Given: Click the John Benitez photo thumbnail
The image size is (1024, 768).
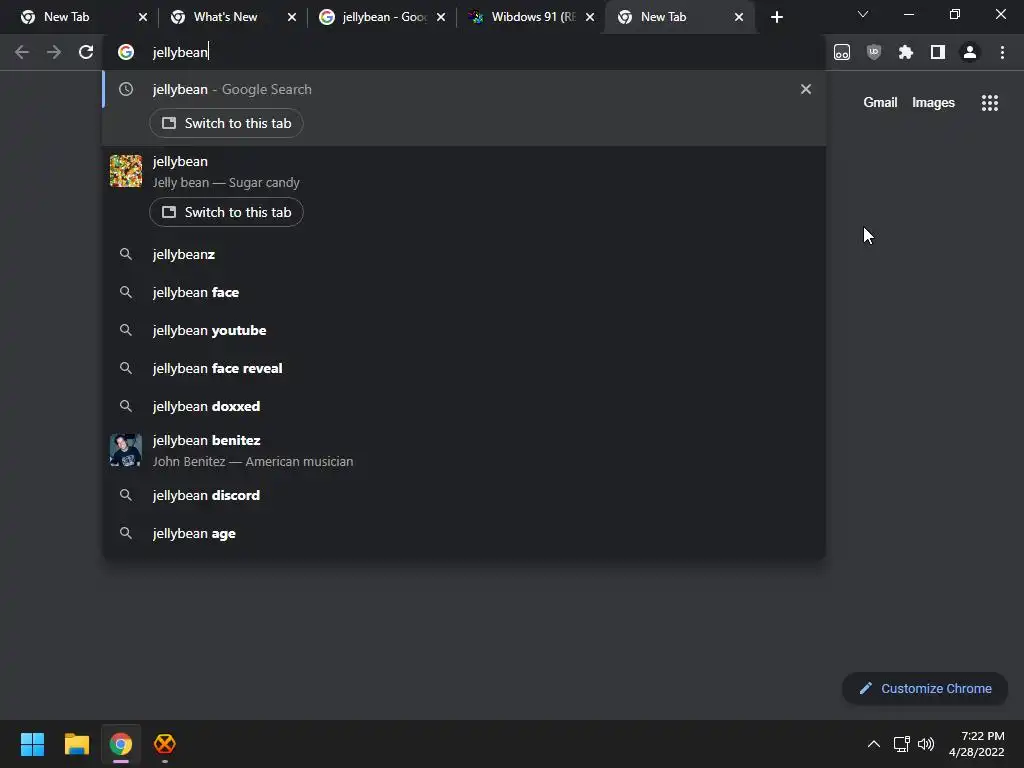Looking at the screenshot, I should click(125, 450).
